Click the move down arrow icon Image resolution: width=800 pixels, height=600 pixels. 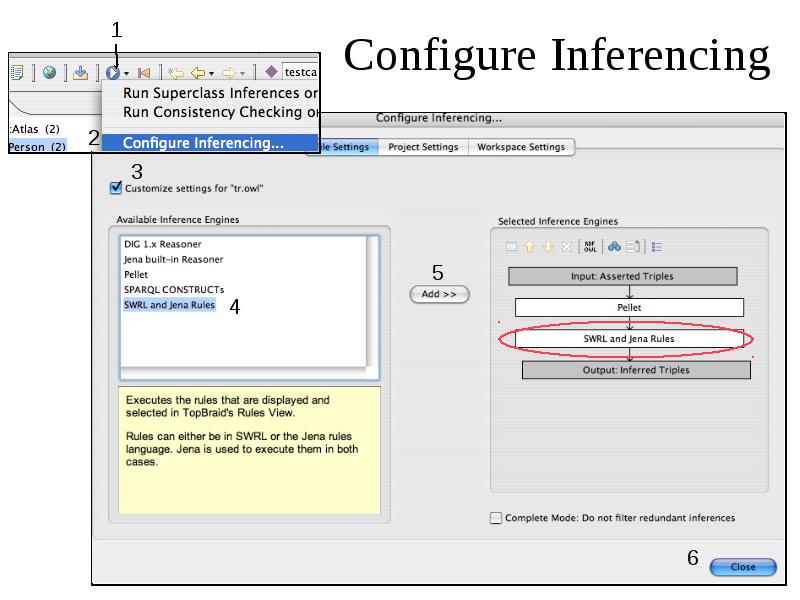pos(548,247)
